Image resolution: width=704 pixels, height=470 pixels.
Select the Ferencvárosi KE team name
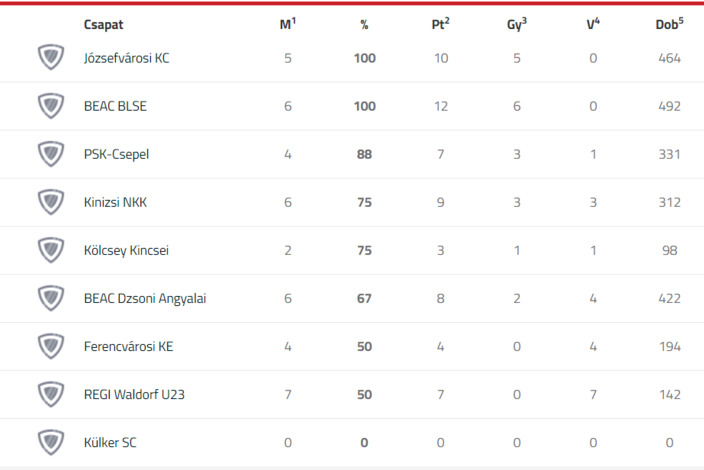(x=128, y=347)
